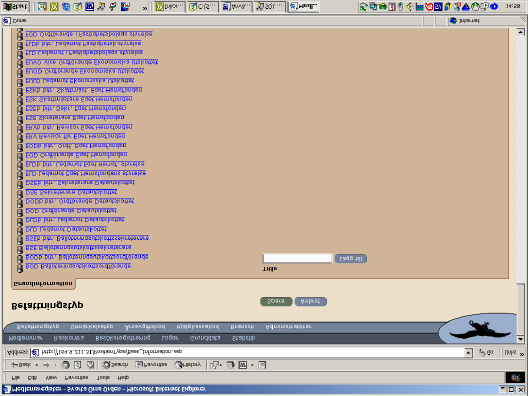Click the Back navigation button
528x396 pixels.
20,365
